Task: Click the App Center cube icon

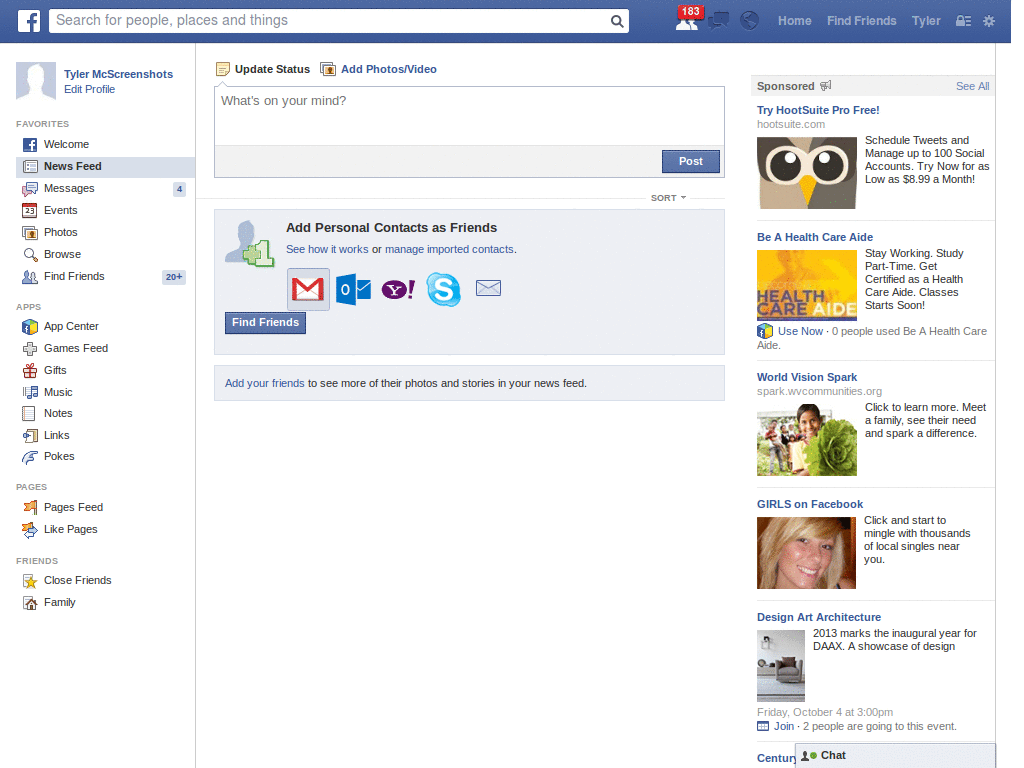Action: [30, 327]
